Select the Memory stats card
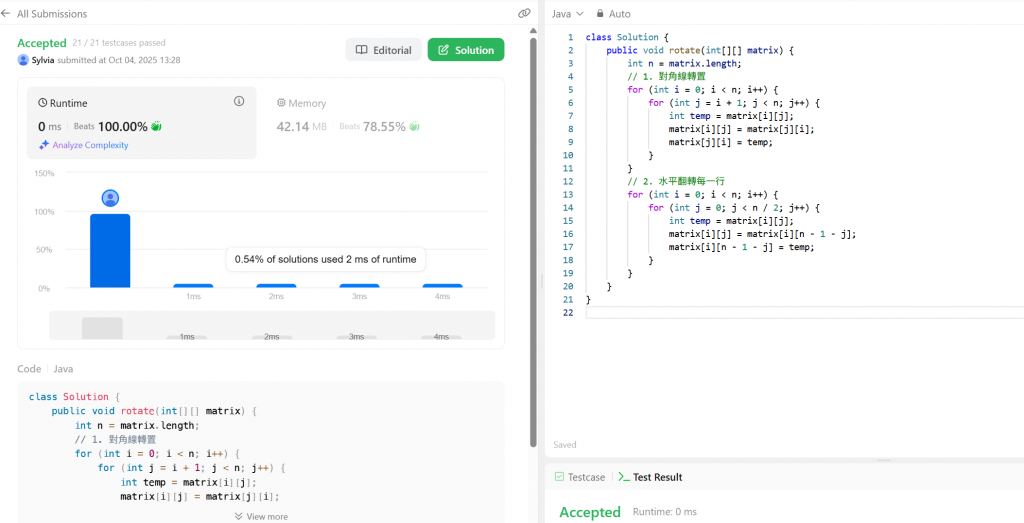The image size is (1024, 523). click(x=380, y=123)
